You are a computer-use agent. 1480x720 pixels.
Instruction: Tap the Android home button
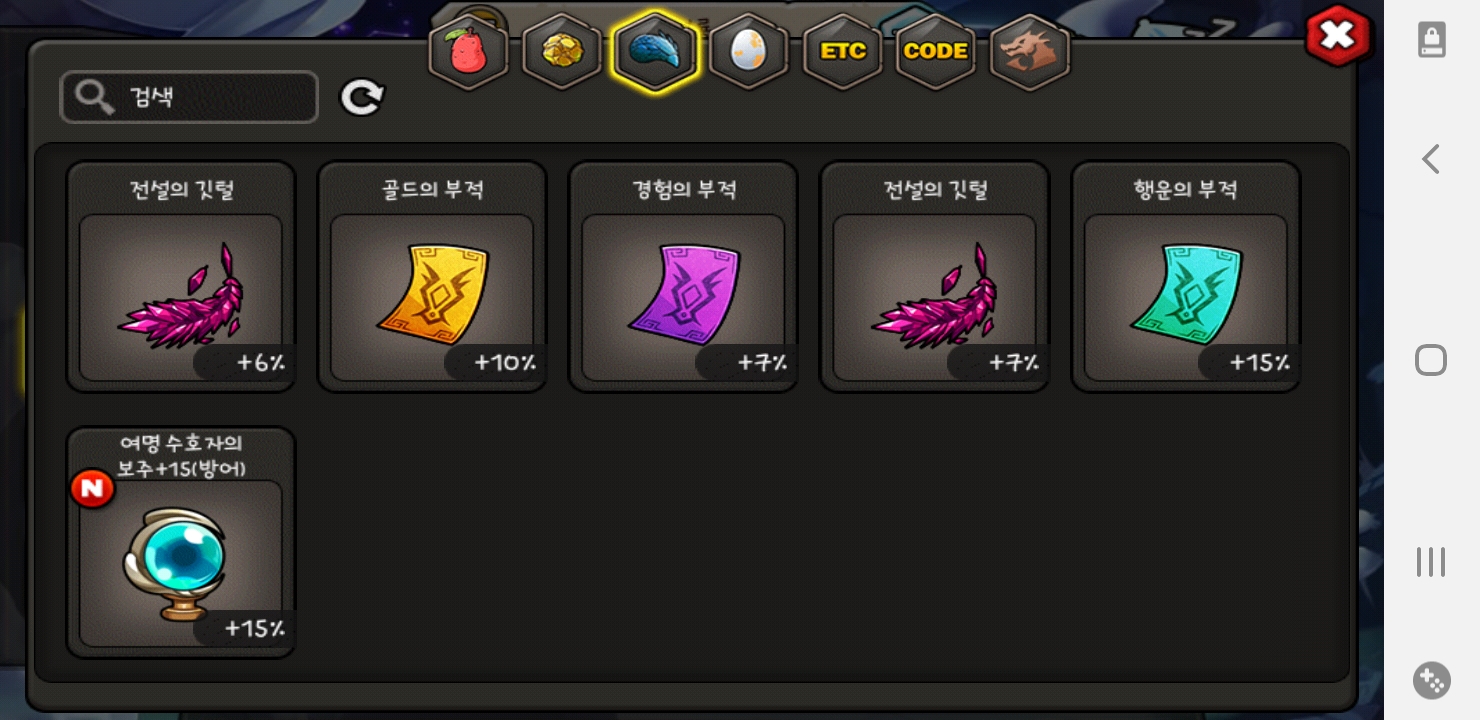[1431, 360]
